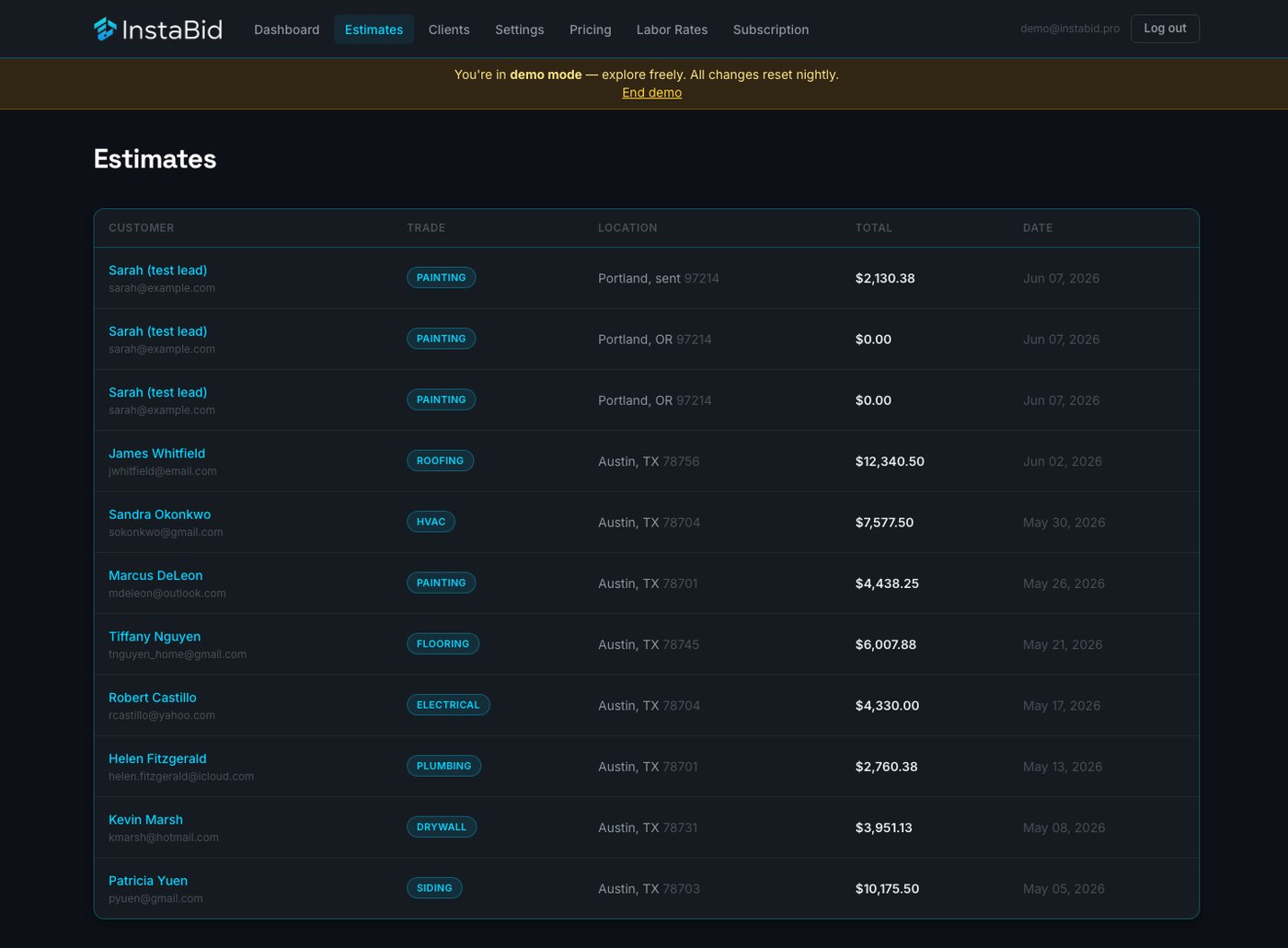Go to Clients page
1288x948 pixels.
[449, 29]
